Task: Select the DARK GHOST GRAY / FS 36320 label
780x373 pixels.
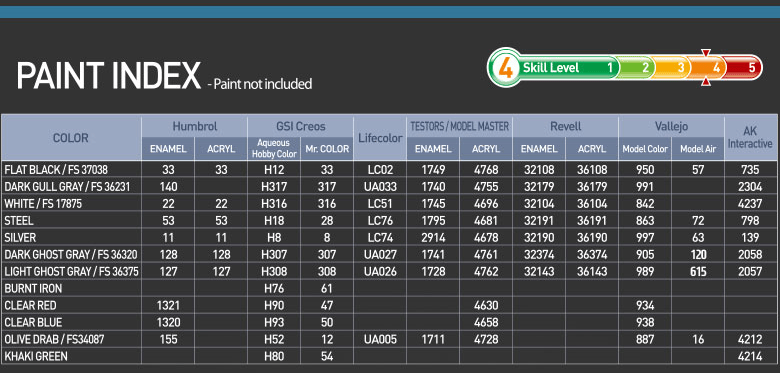Action: (x=71, y=255)
